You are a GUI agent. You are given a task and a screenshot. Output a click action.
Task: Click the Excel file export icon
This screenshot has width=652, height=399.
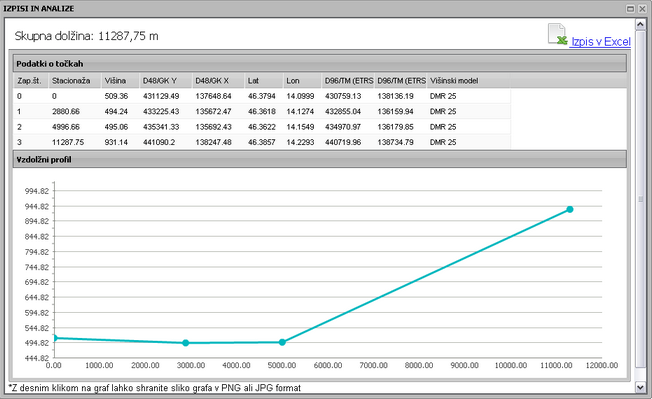point(558,34)
